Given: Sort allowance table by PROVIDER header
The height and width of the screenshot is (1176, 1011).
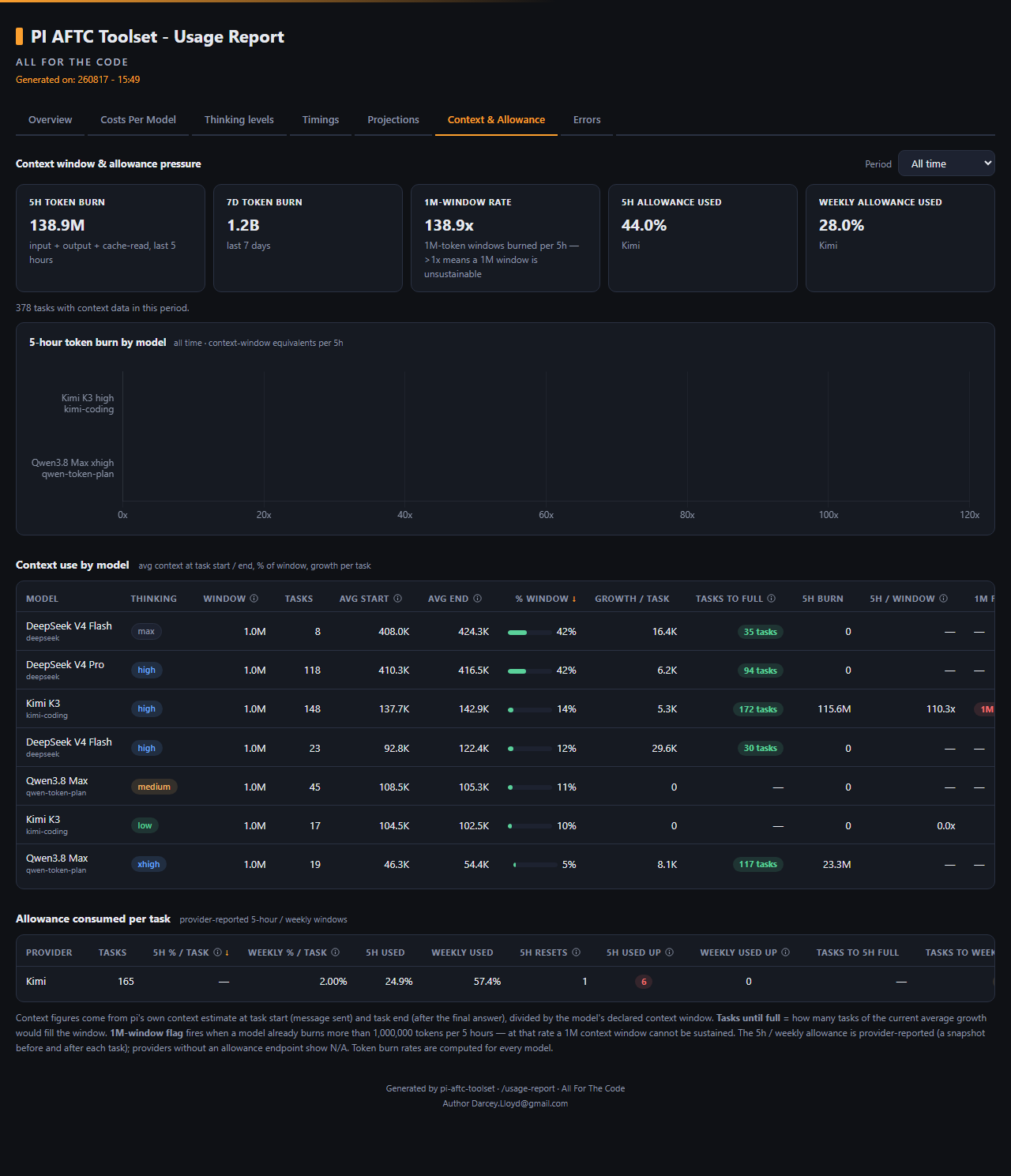Looking at the screenshot, I should [x=49, y=952].
